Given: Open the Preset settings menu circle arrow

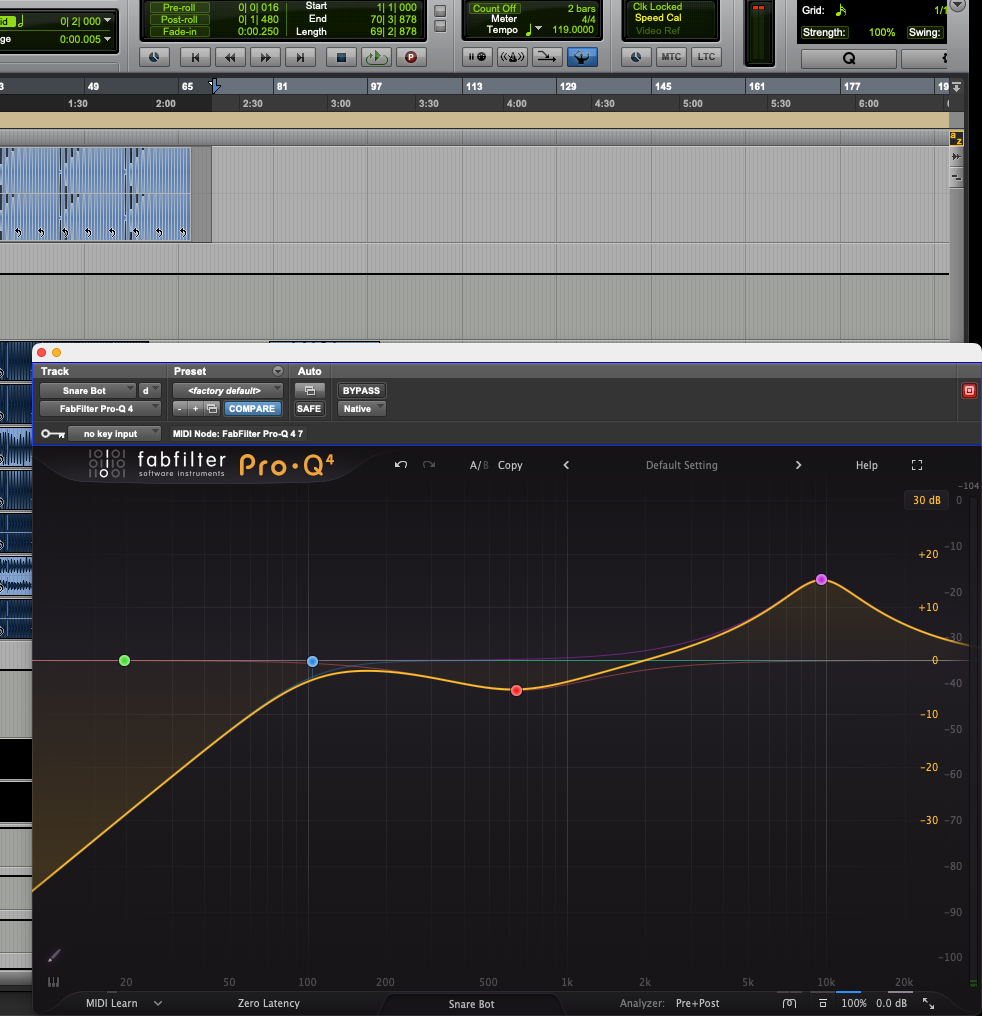Looking at the screenshot, I should [278, 371].
